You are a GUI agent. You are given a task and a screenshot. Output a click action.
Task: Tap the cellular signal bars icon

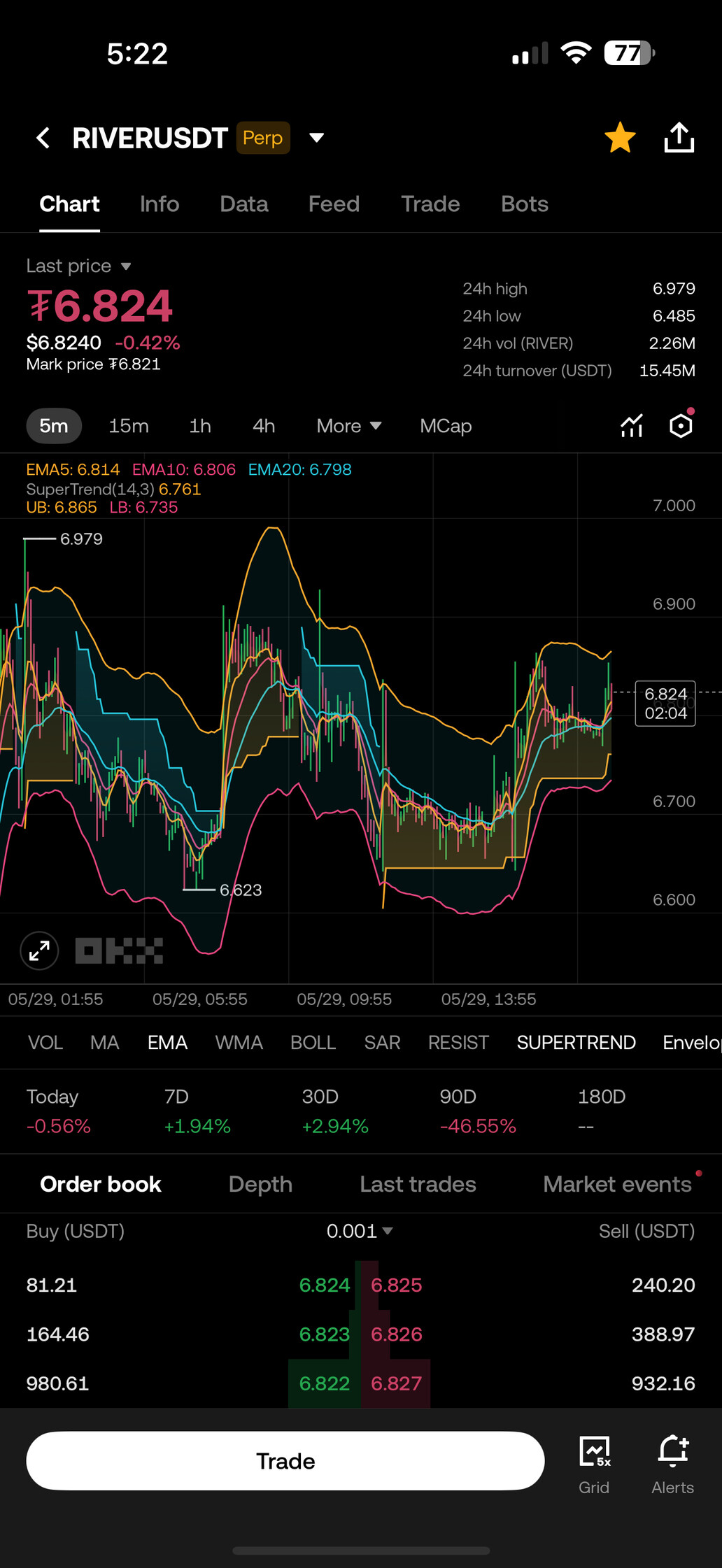click(x=530, y=53)
